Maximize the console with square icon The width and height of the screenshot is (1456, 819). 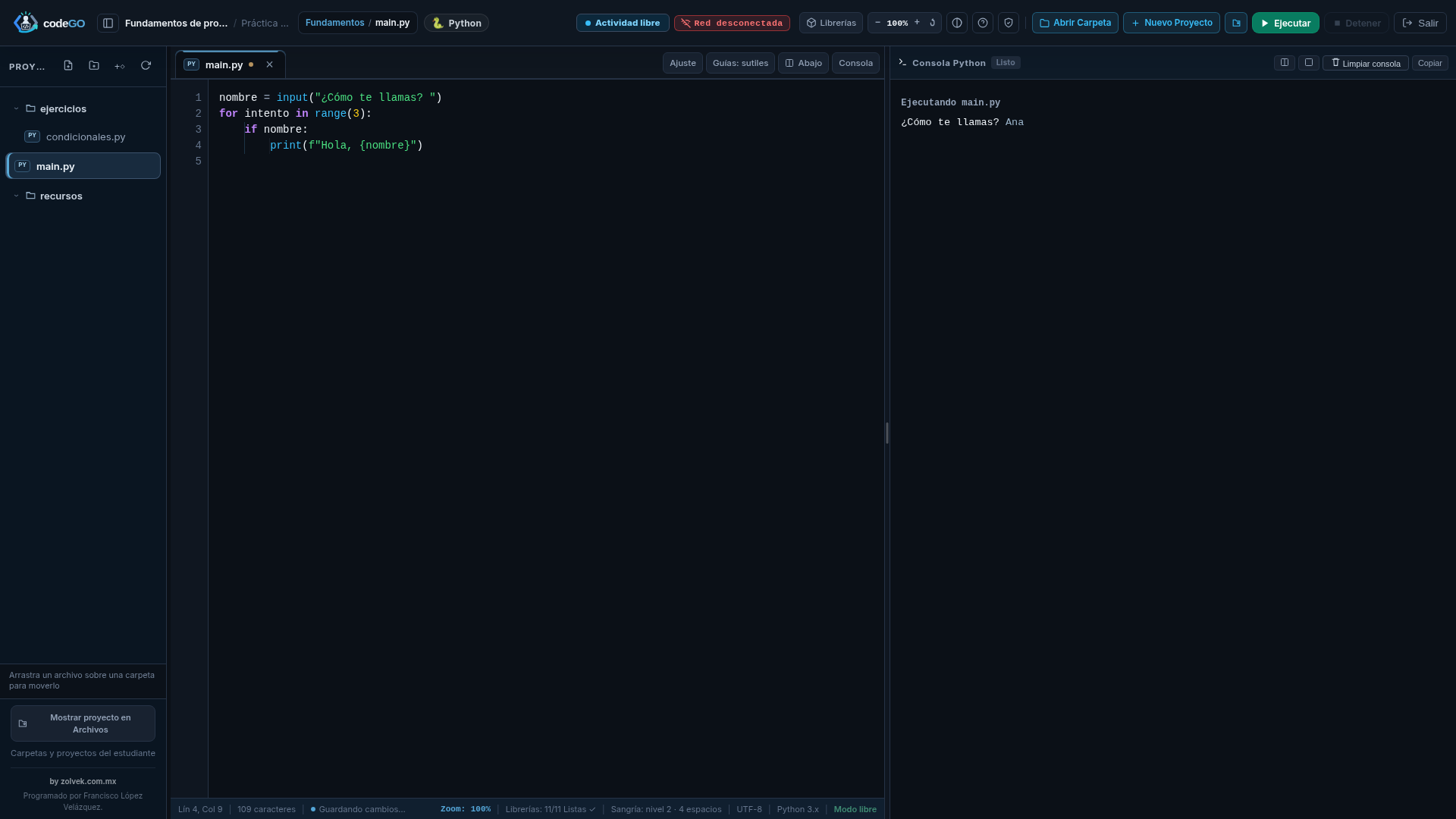coord(1309,62)
